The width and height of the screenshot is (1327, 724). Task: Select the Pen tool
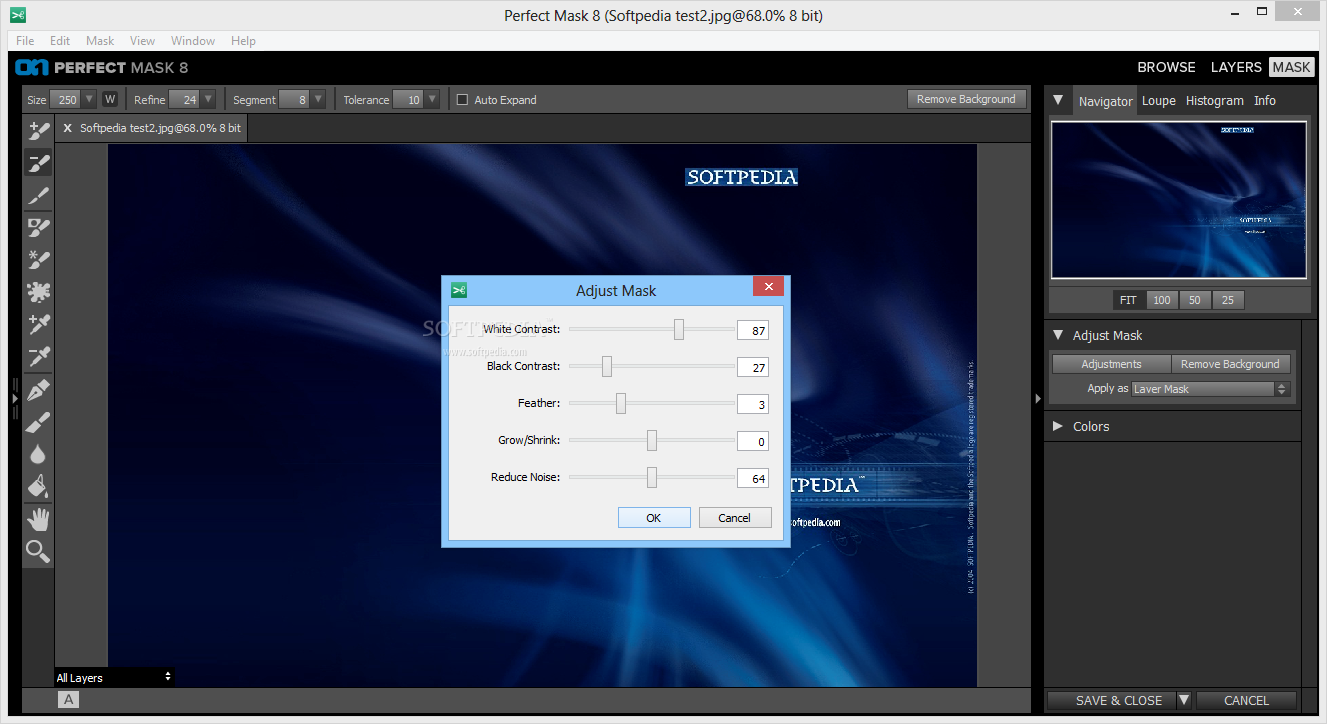click(x=38, y=389)
